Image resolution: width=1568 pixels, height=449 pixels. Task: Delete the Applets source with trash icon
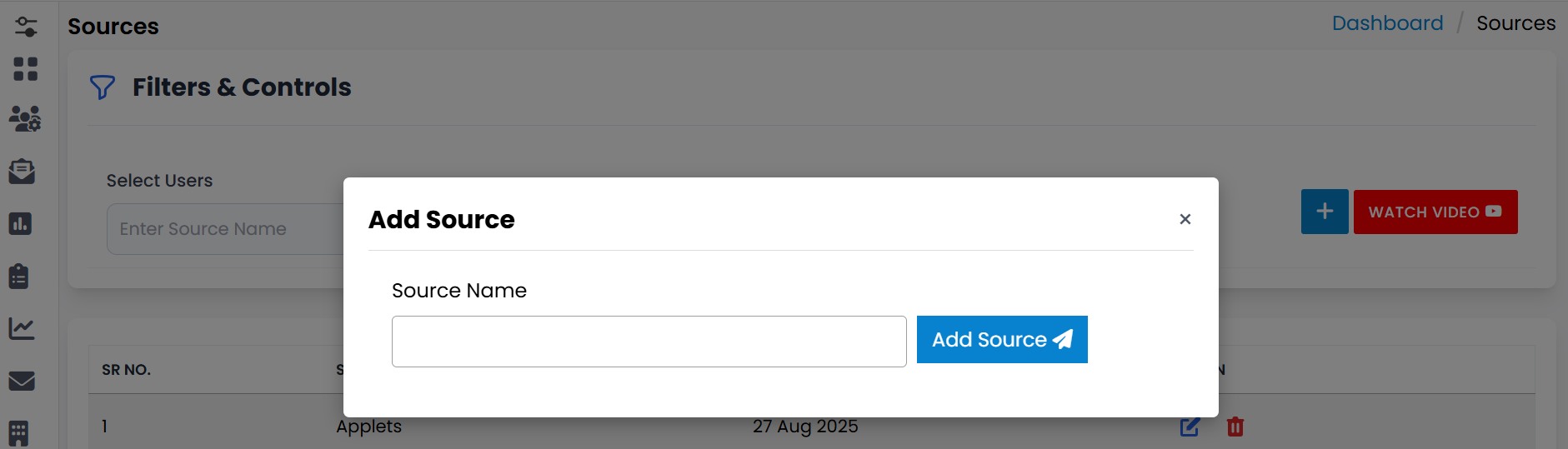pyautogui.click(x=1235, y=427)
